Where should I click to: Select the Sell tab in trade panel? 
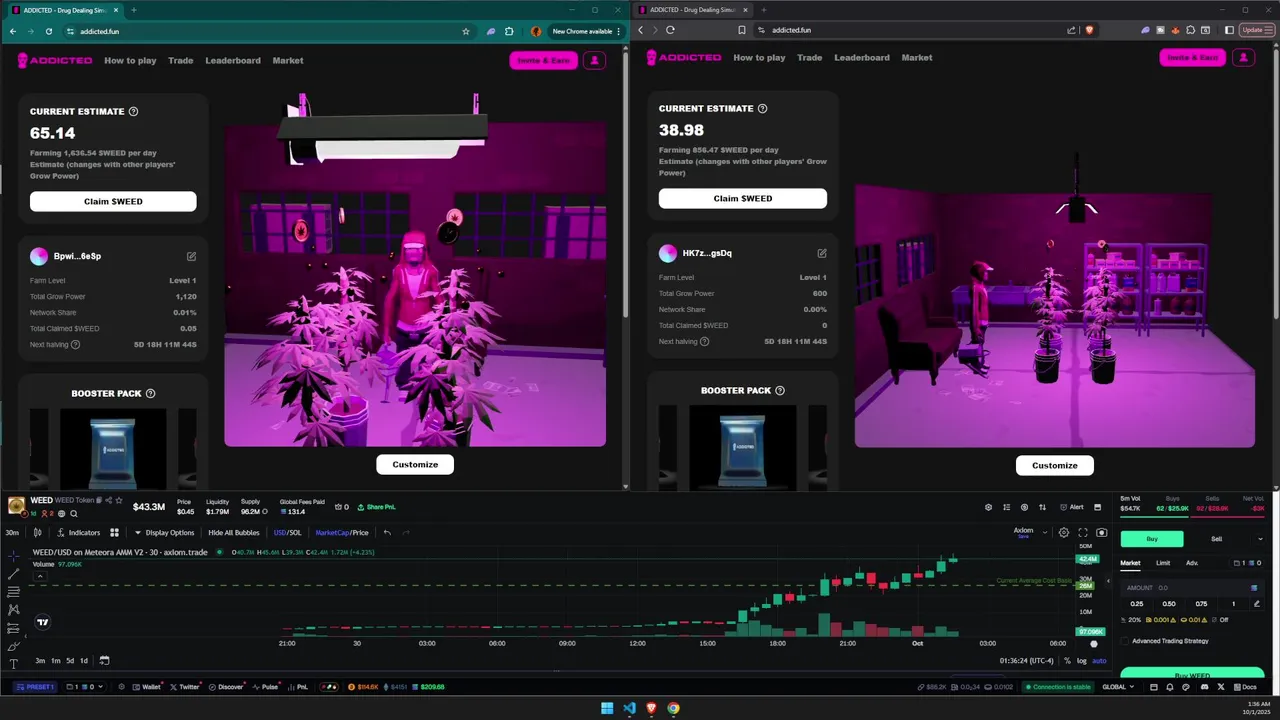(x=1216, y=539)
